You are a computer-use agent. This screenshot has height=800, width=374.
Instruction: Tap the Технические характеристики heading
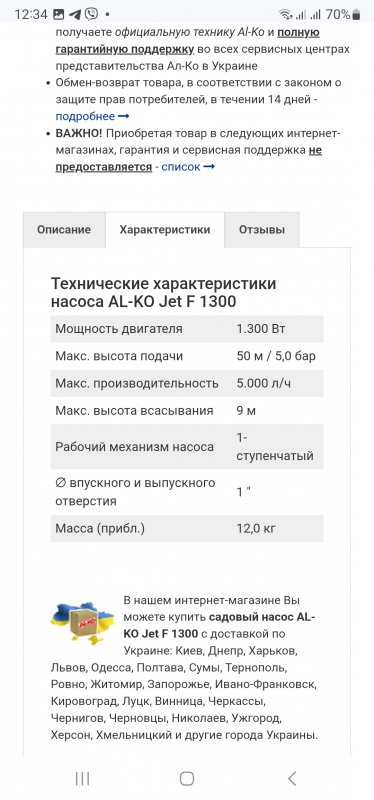tap(163, 292)
